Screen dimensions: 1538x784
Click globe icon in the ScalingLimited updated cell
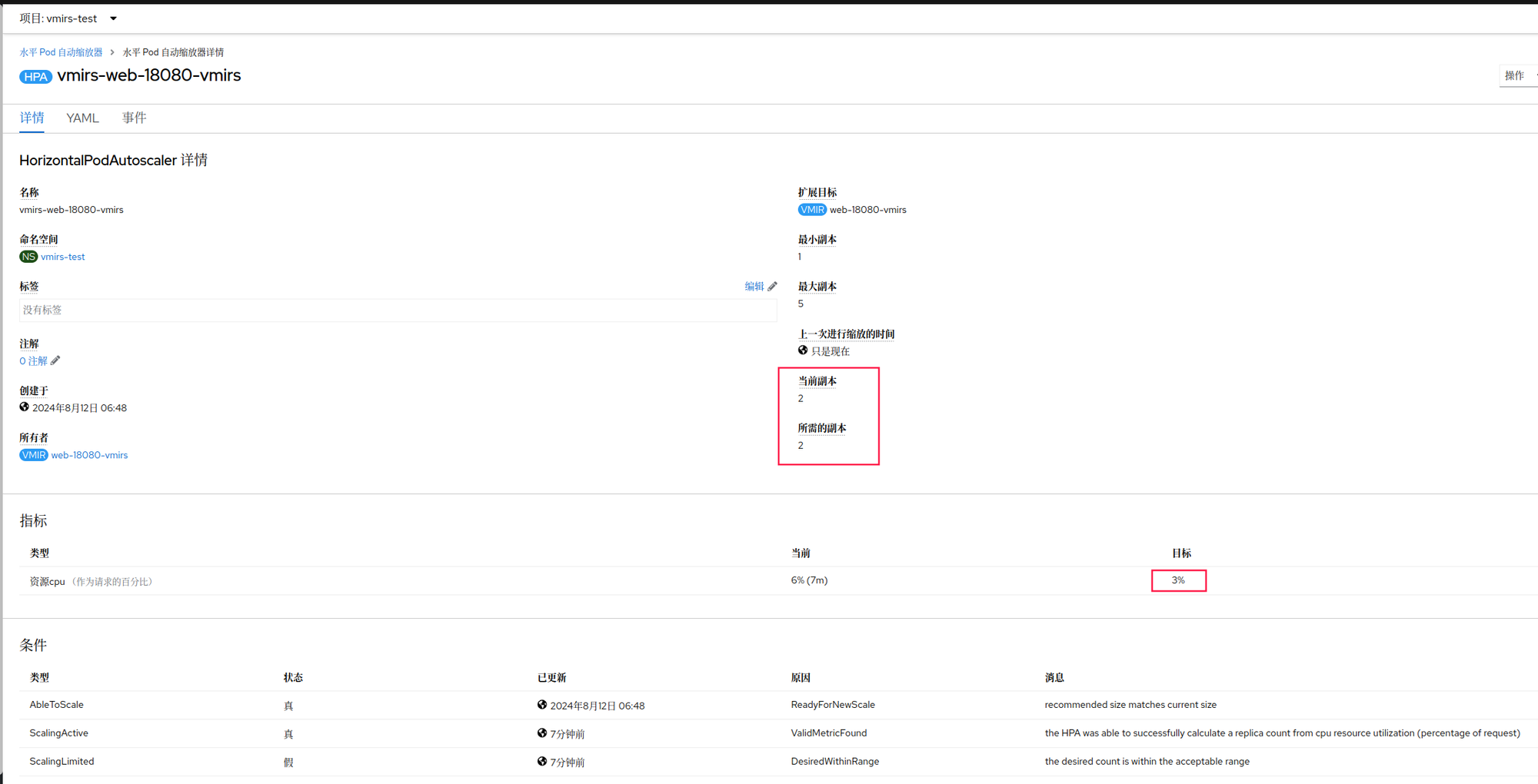[x=542, y=762]
